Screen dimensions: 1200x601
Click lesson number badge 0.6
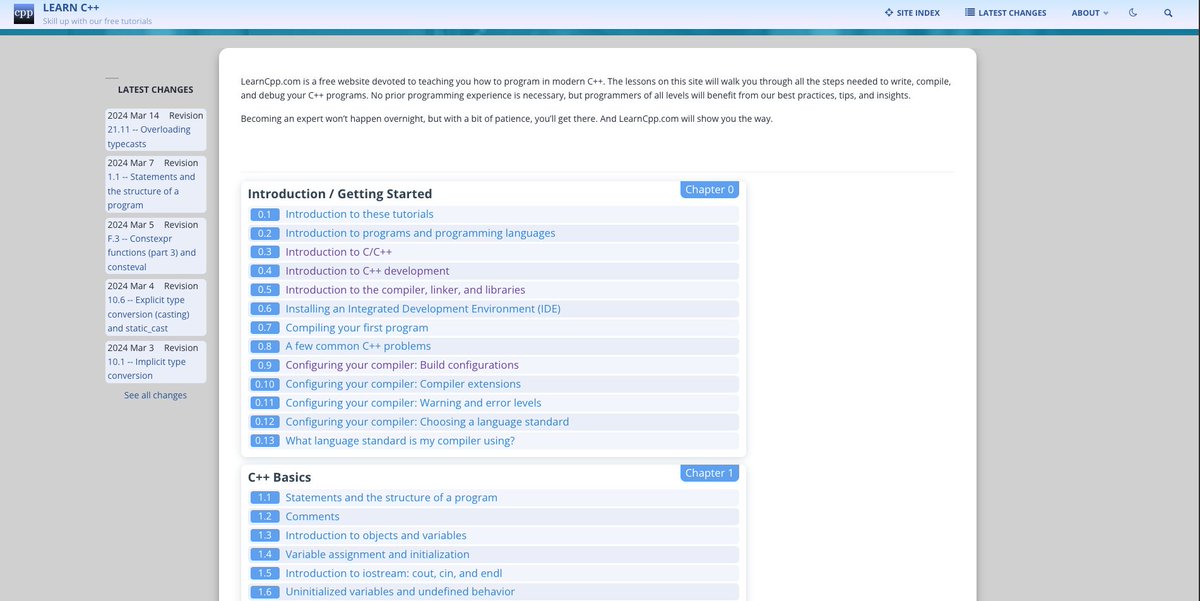(x=264, y=309)
